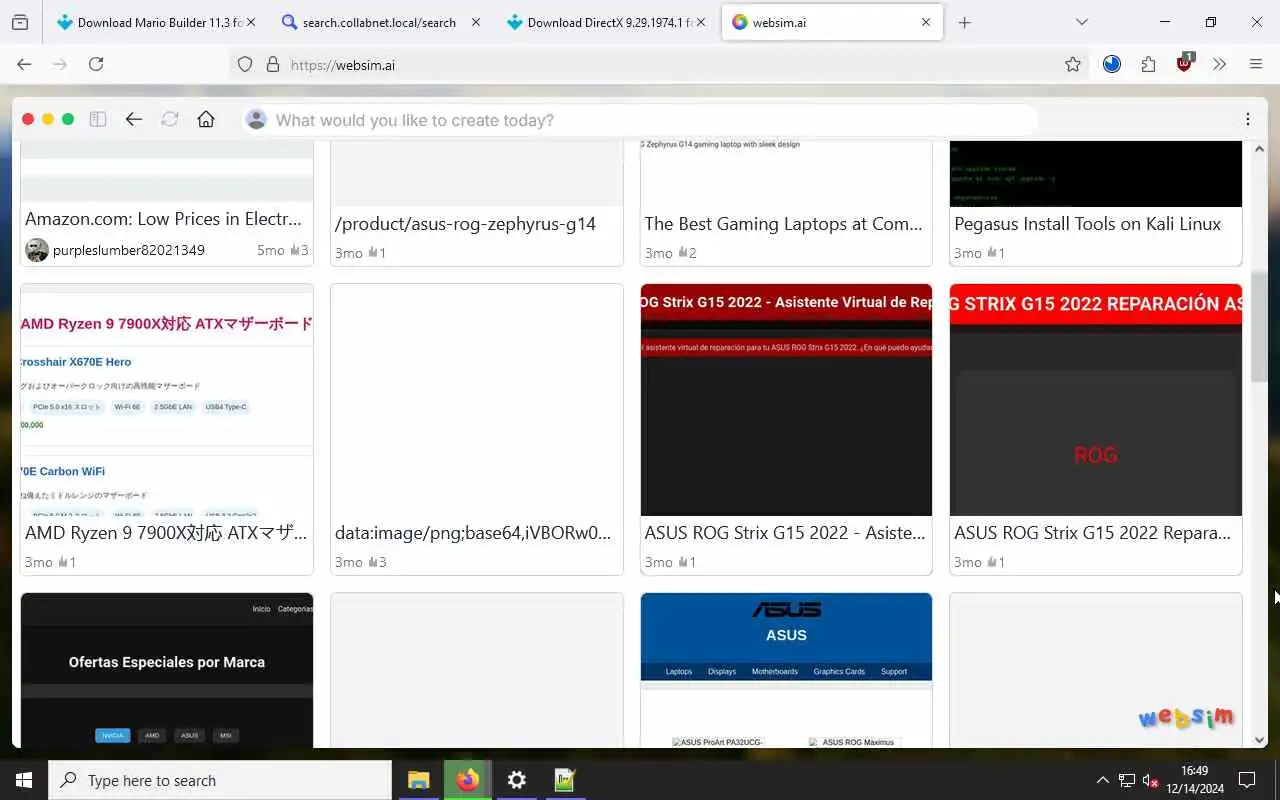Image resolution: width=1280 pixels, height=800 pixels.
Task: Click the green dot in websim header
Action: pyautogui.click(x=68, y=119)
